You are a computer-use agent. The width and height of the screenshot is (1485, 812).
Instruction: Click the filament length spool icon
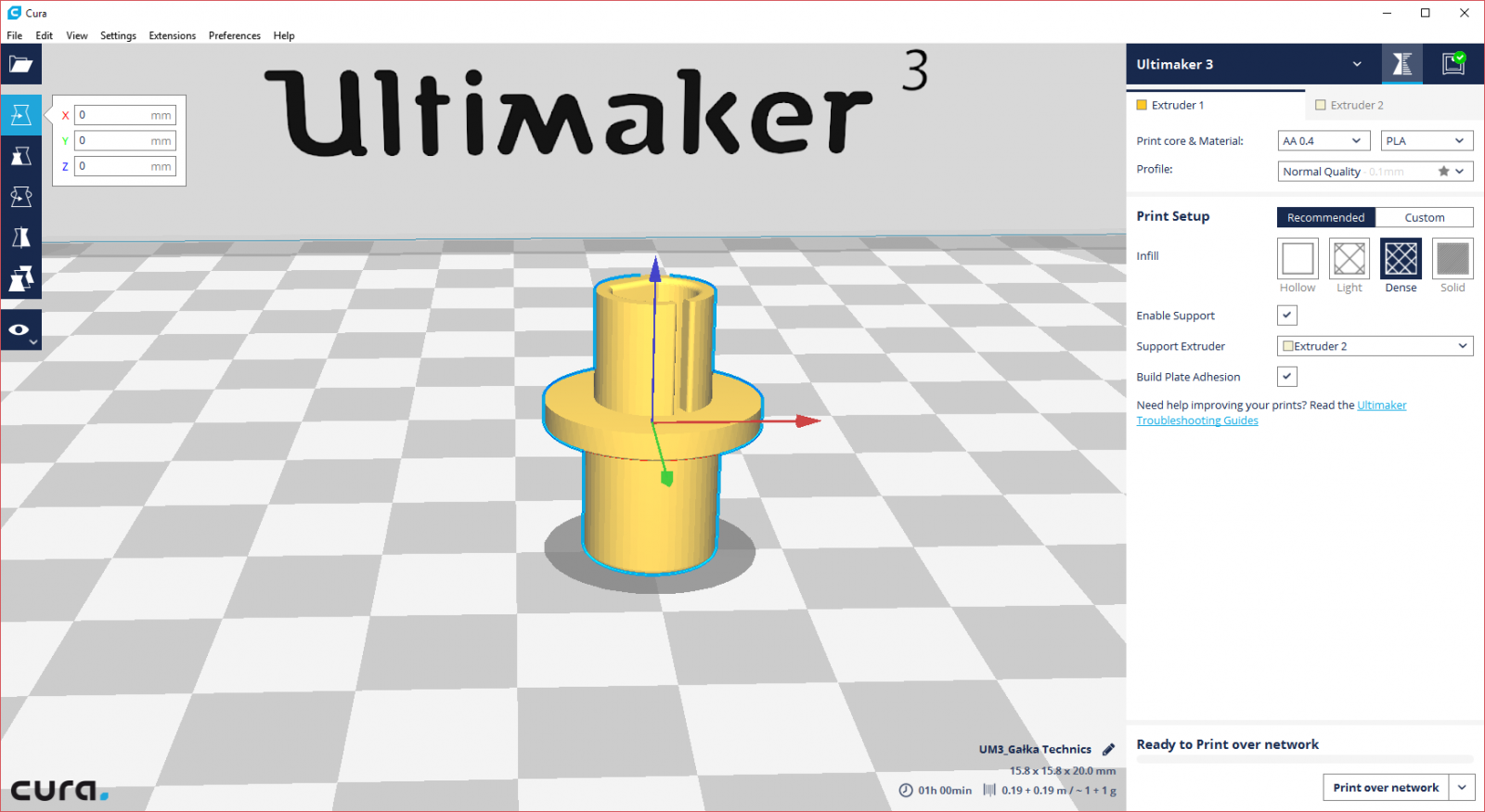tap(989, 790)
